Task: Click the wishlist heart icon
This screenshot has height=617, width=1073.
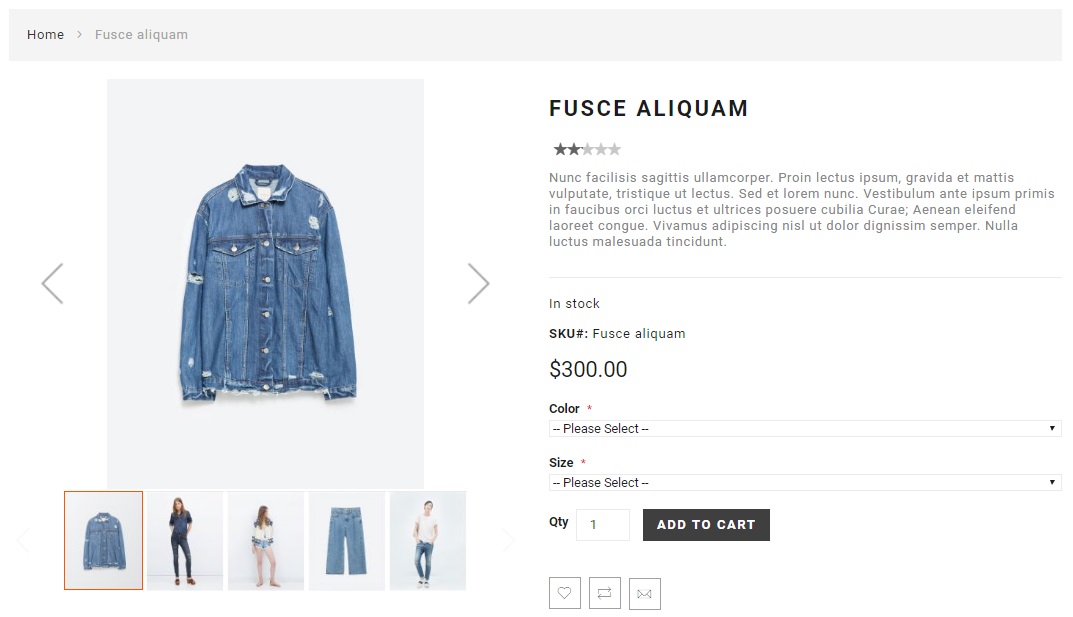Action: pos(565,593)
